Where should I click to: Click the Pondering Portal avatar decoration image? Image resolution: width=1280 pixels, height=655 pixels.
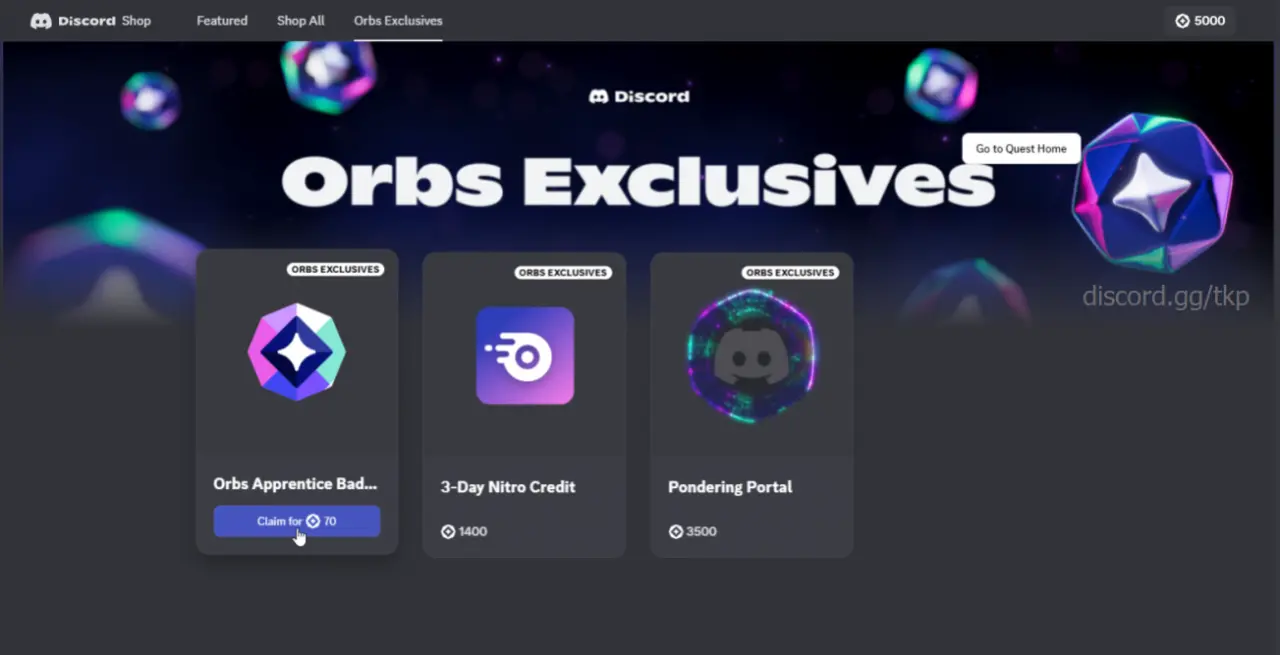pyautogui.click(x=752, y=355)
